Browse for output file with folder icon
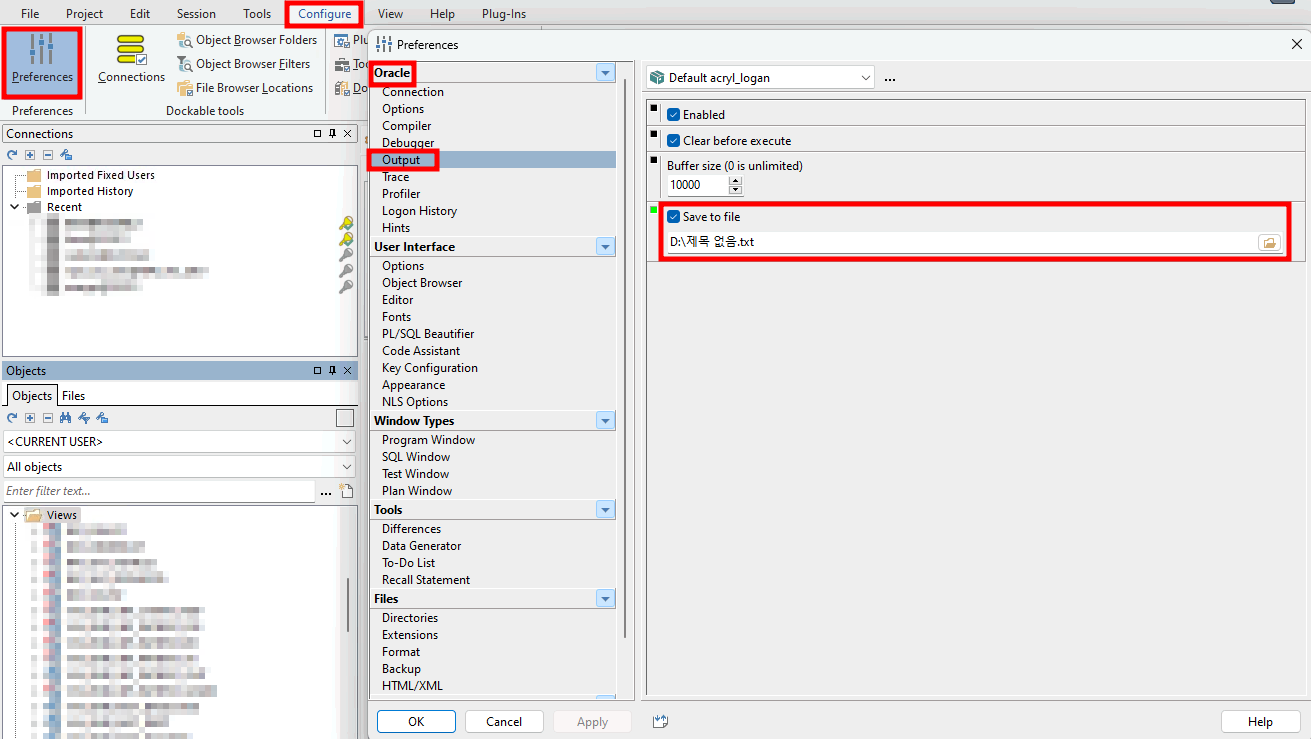 click(1269, 242)
